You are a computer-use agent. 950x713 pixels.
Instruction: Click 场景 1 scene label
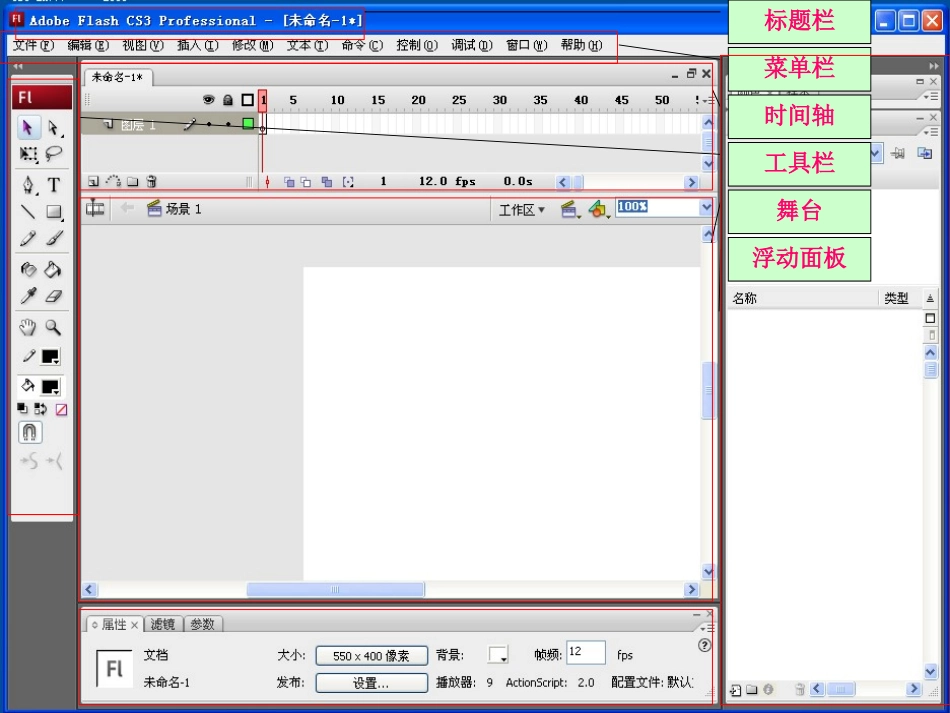pos(174,209)
